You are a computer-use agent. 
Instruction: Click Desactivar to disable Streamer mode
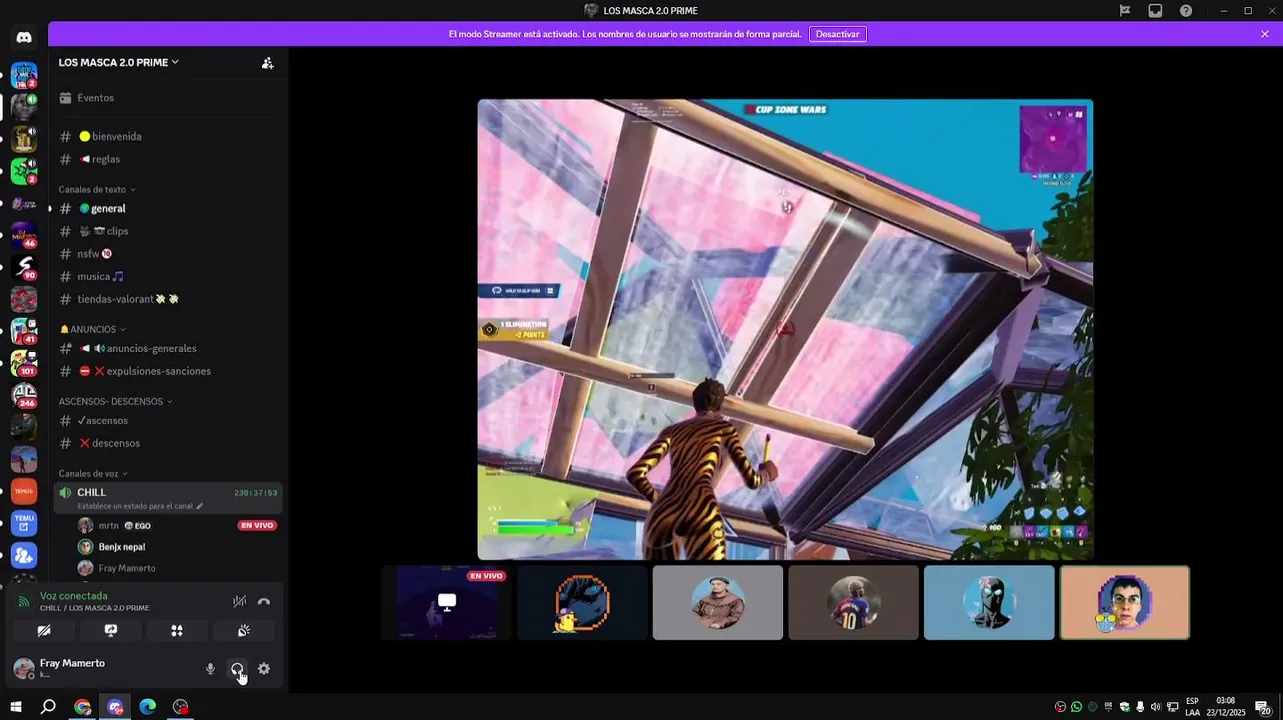pyautogui.click(x=837, y=34)
